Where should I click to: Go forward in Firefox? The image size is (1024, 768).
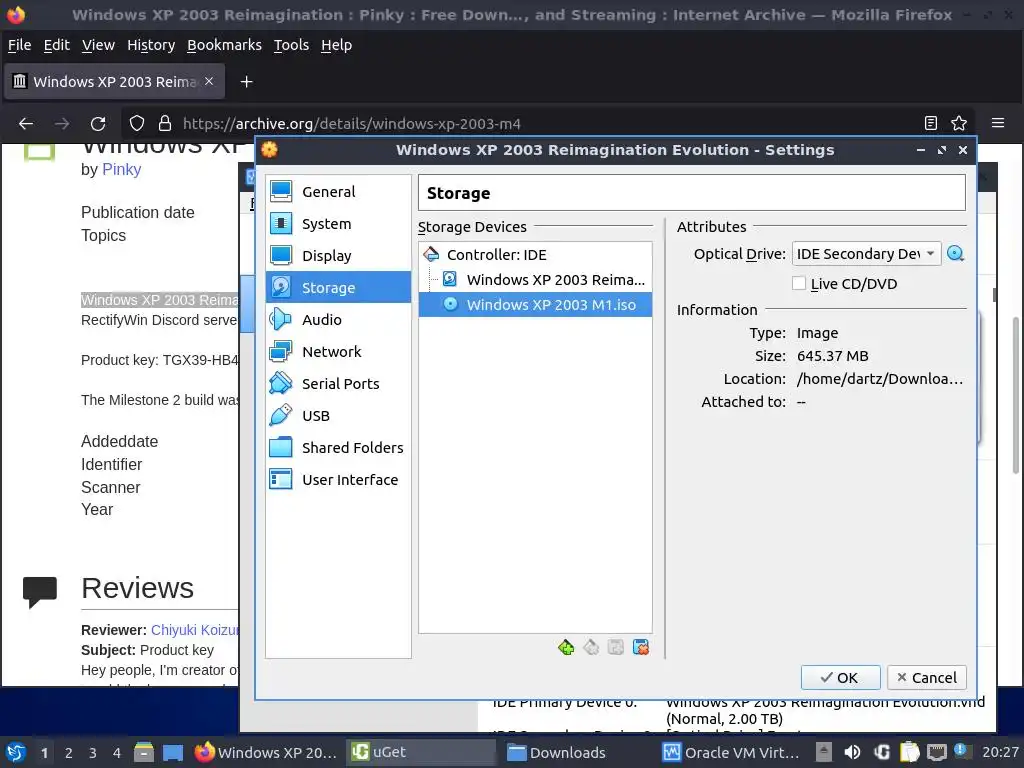[62, 123]
